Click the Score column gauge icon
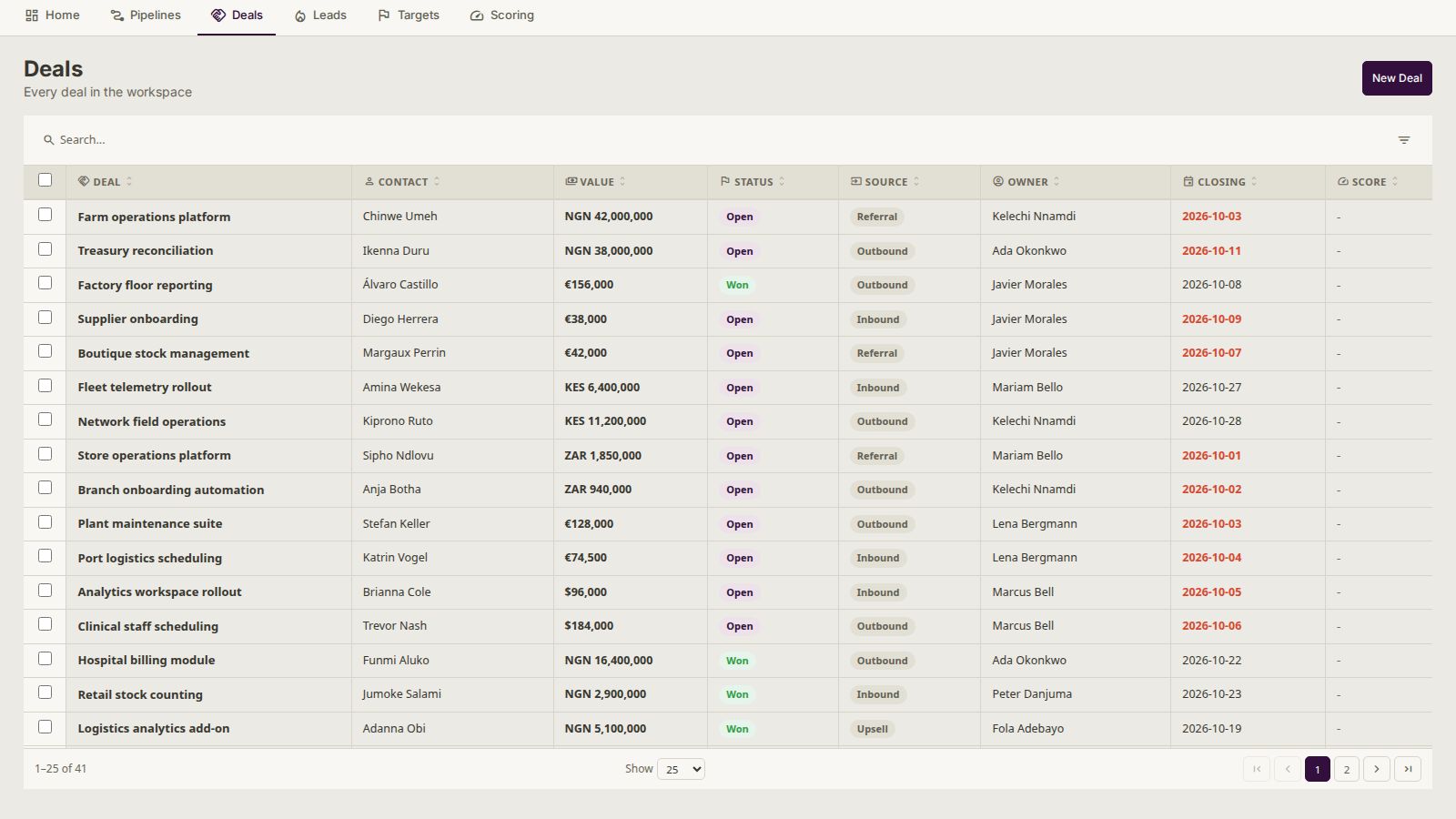The image size is (1456, 819). 1343,182
